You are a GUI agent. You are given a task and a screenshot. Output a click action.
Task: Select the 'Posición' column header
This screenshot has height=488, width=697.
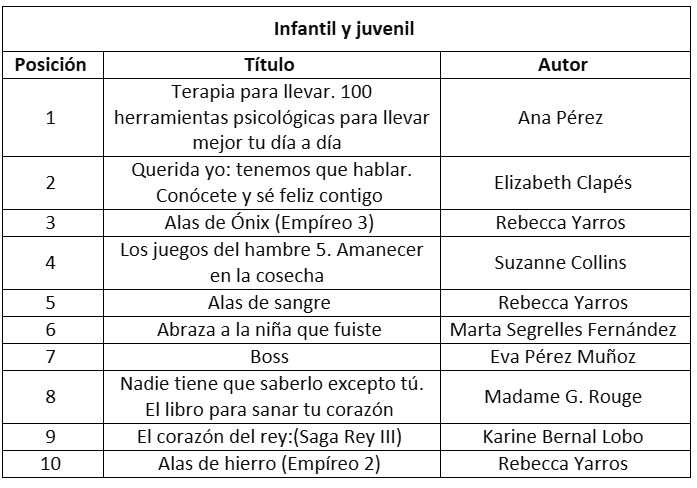tap(50, 65)
